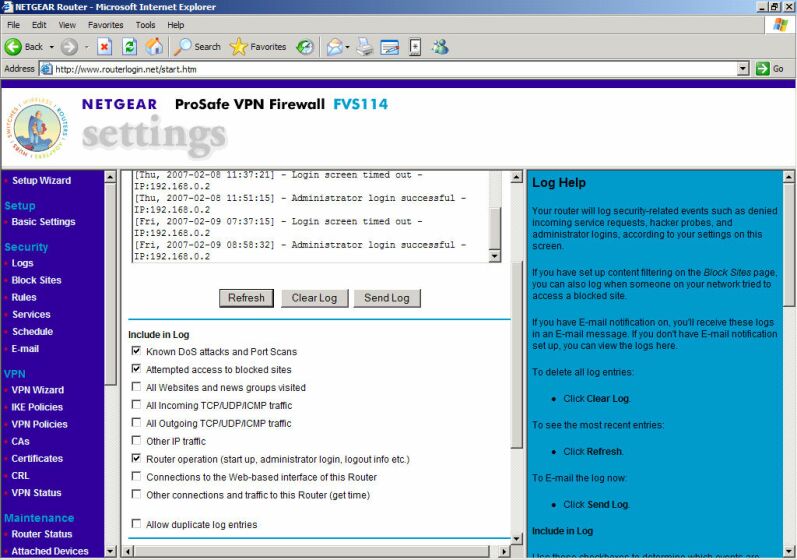Click the NETGEAR round logo image
This screenshot has height=560, width=797.
pos(38,128)
